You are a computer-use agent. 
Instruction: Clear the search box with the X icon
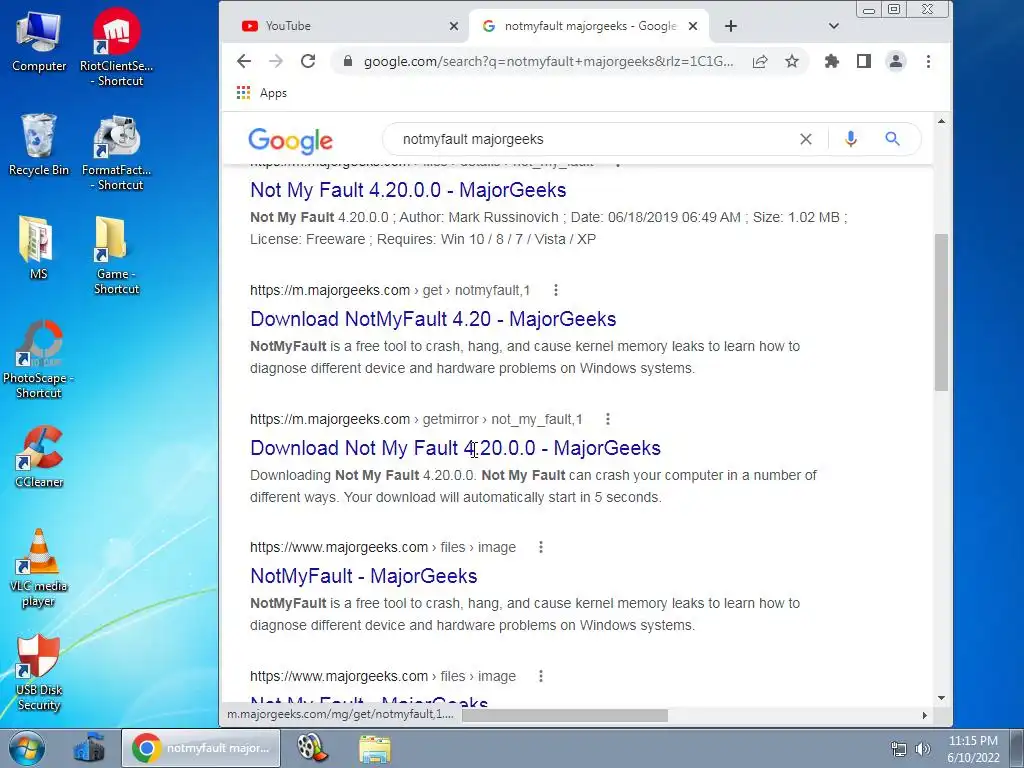click(x=806, y=139)
